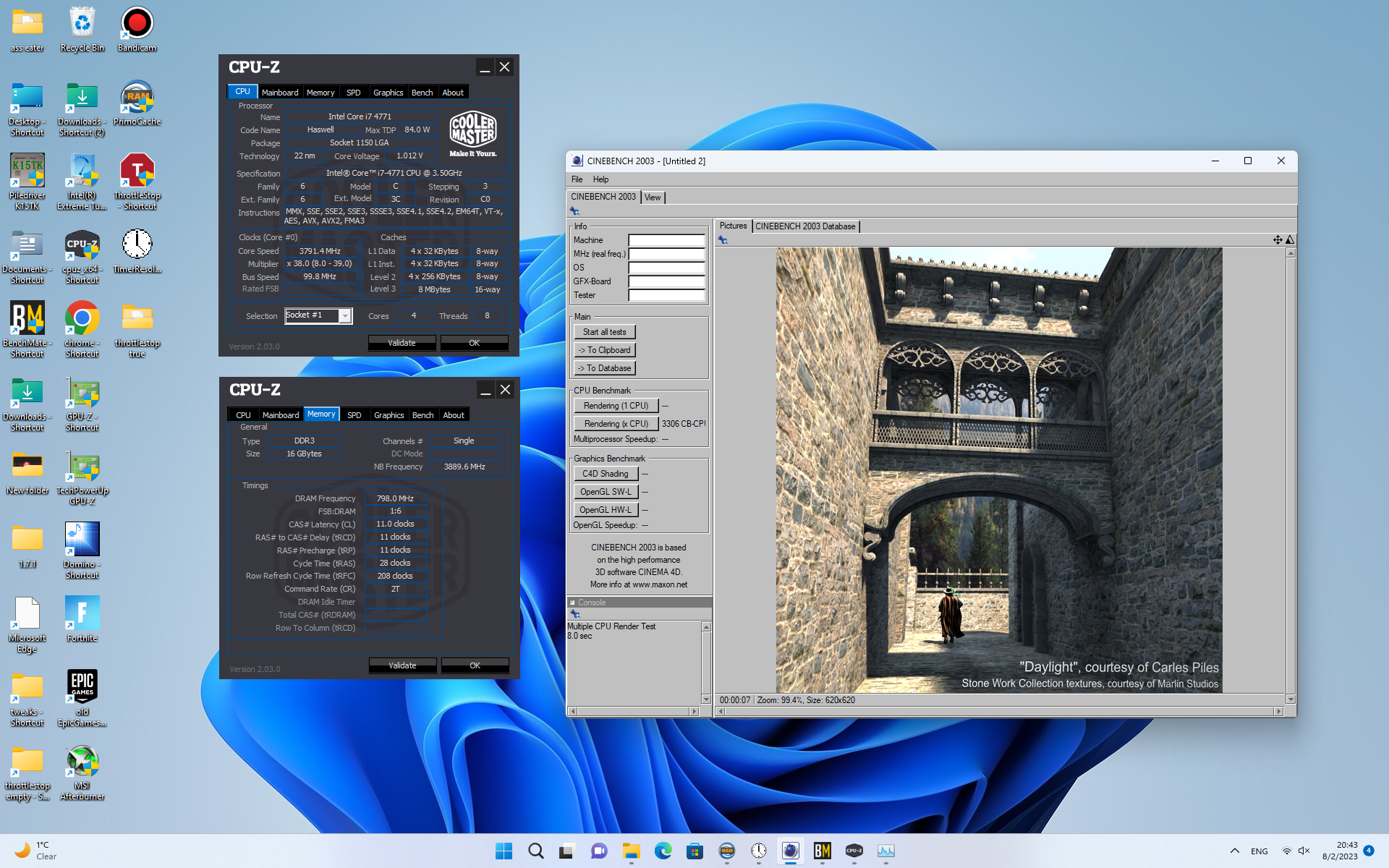The width and height of the screenshot is (1389, 868).
Task: Start OpenGL SW-L test
Action: (x=606, y=492)
